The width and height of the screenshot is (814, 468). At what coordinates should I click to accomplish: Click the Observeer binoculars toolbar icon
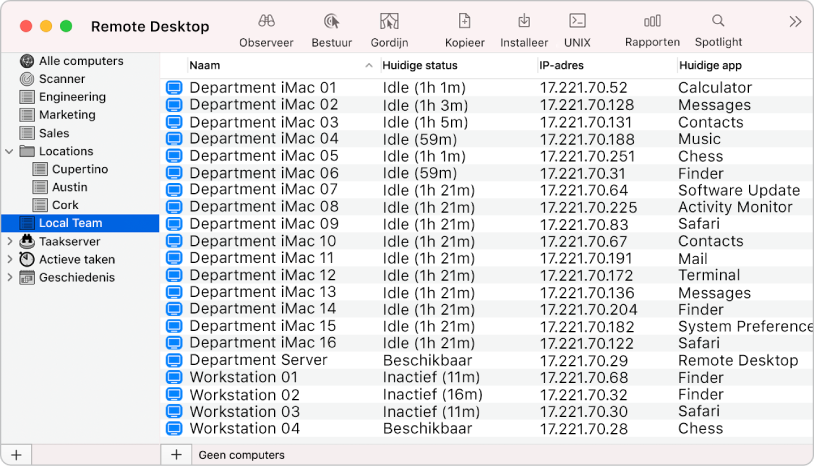point(266,21)
